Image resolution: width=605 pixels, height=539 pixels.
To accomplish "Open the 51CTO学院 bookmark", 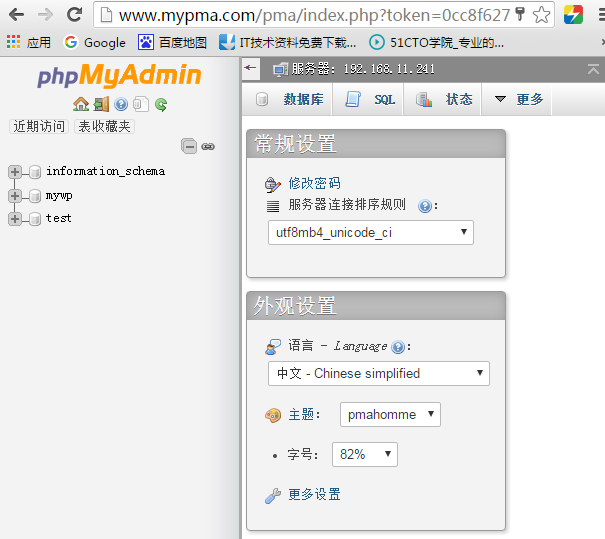I will [x=436, y=42].
